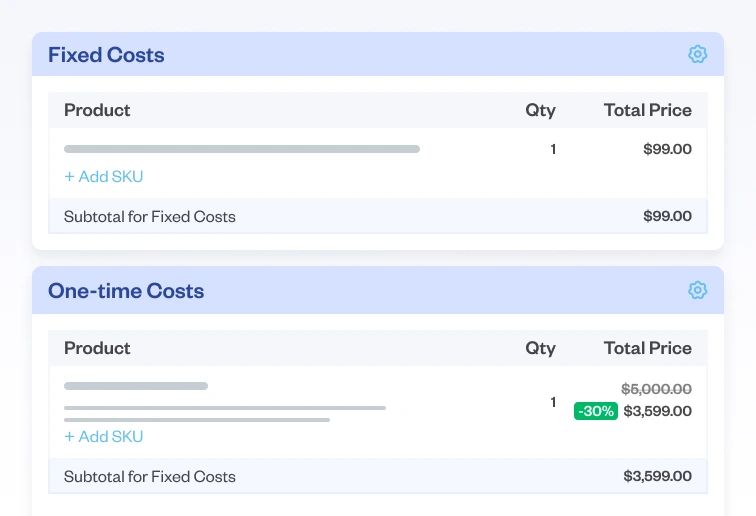Sort by Qty column in One-time Costs table
This screenshot has width=756, height=516.
coord(540,348)
